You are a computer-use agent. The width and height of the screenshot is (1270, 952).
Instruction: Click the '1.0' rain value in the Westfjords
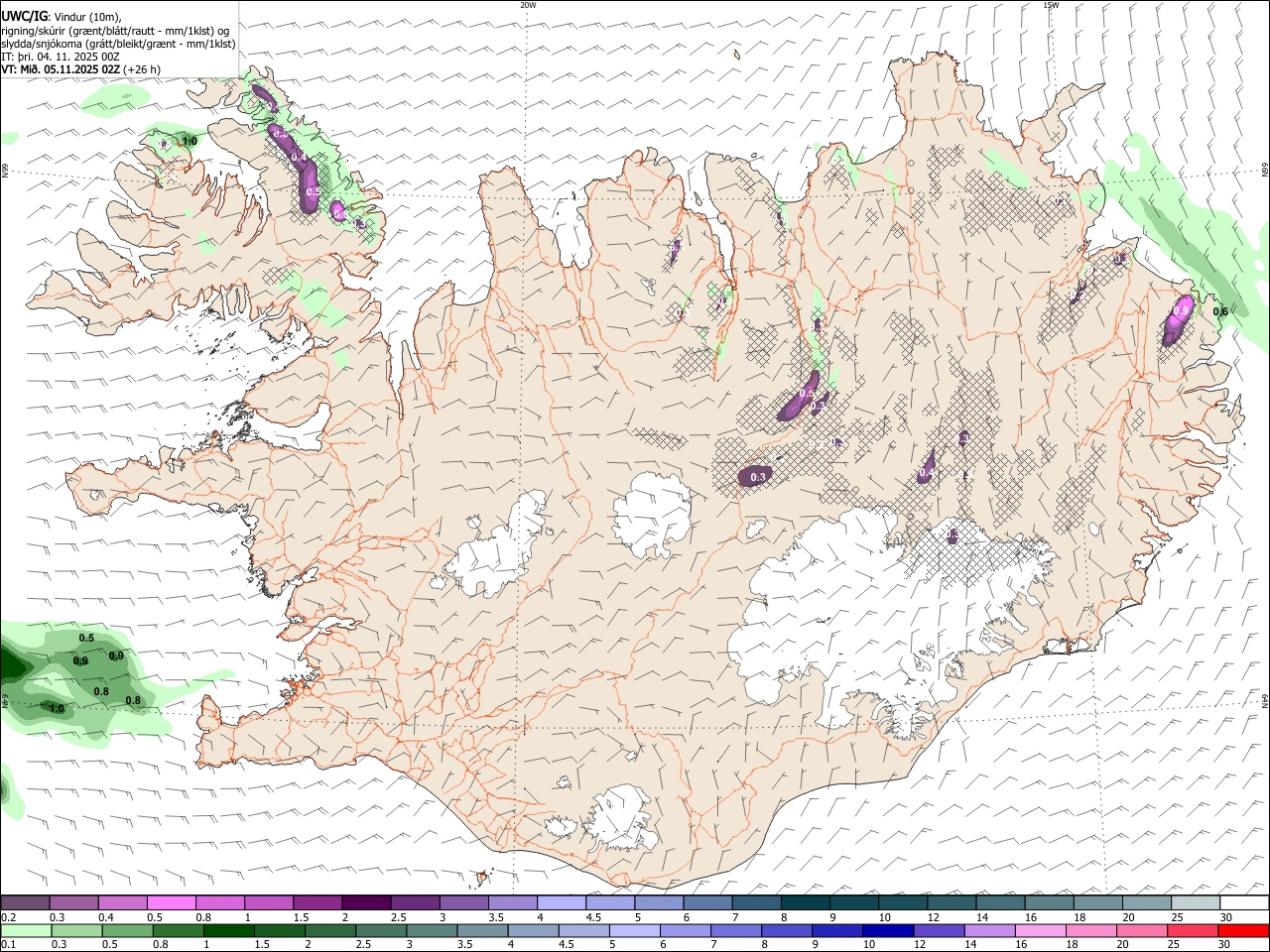click(x=189, y=142)
